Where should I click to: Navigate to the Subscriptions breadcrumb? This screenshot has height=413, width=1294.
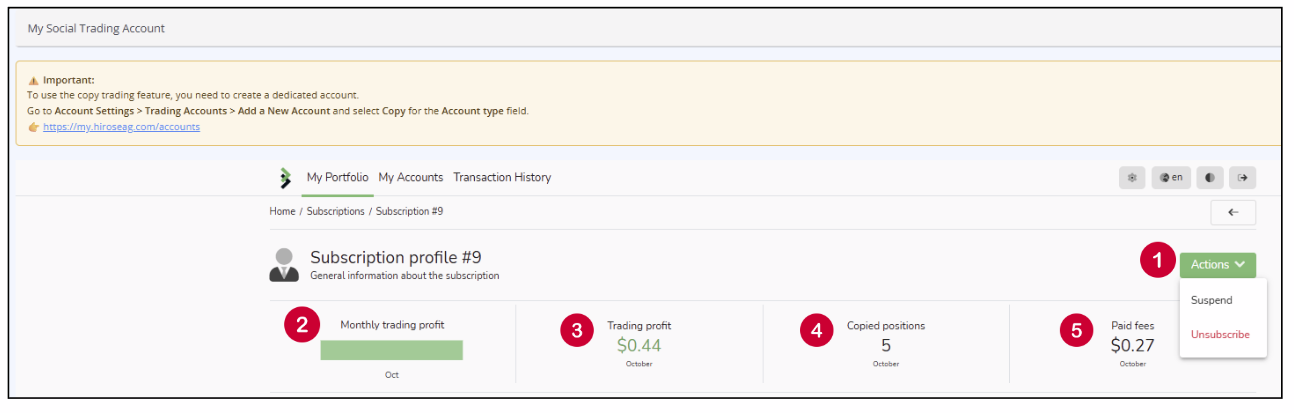[335, 211]
